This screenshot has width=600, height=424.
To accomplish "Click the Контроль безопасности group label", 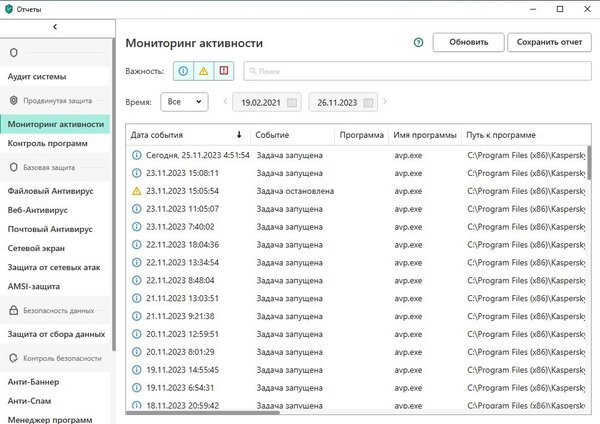I will point(62,359).
